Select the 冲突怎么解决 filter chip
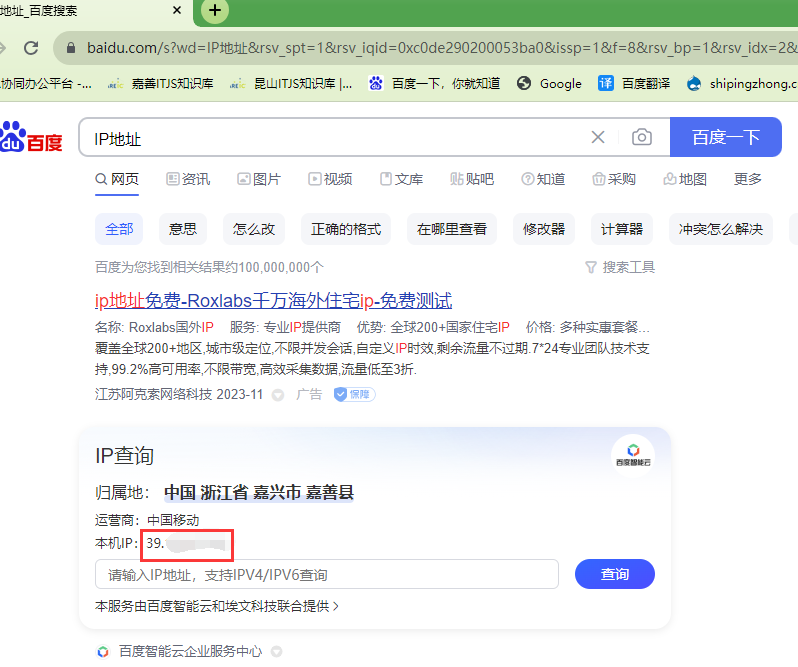 [x=721, y=229]
